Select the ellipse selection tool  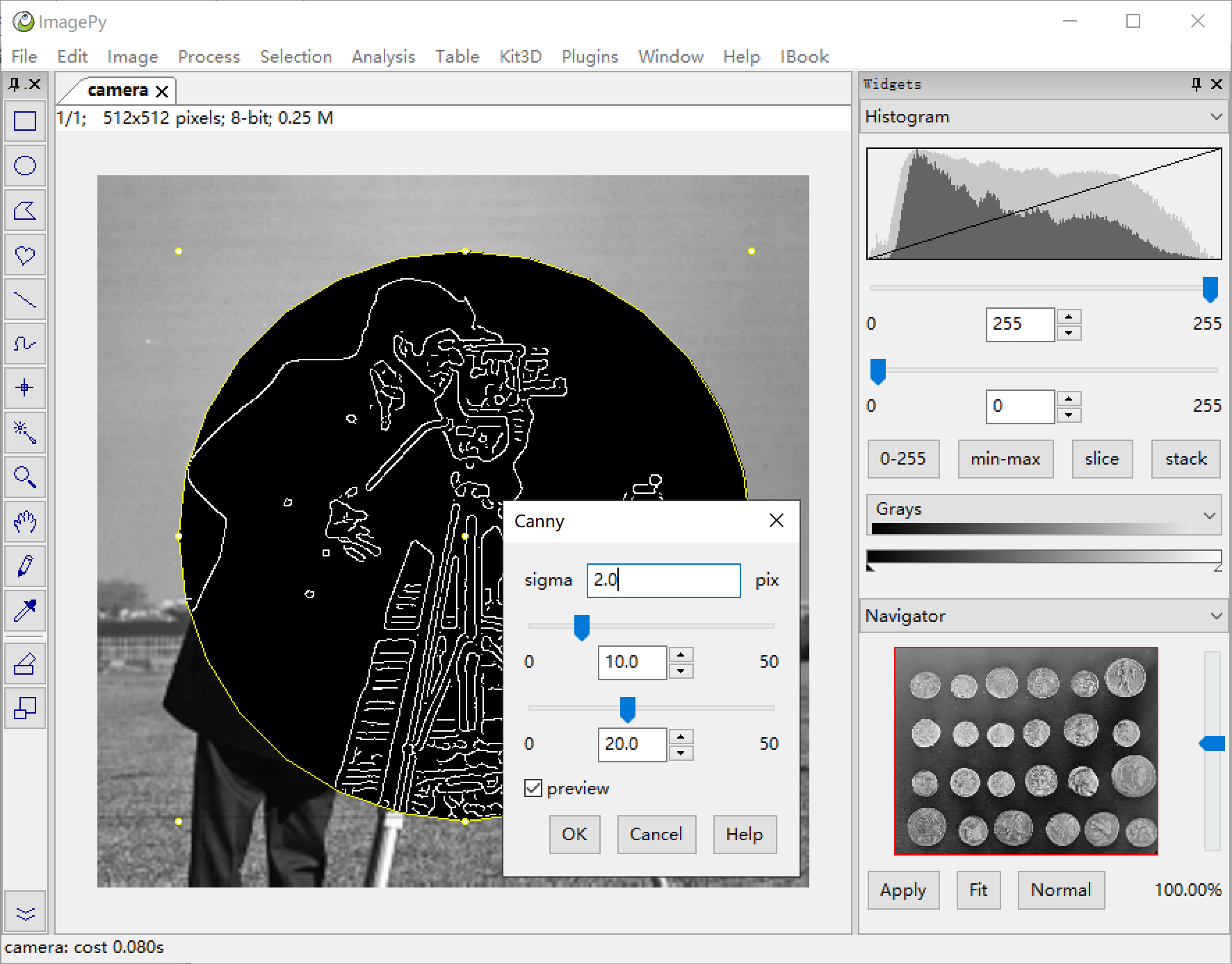[x=25, y=166]
